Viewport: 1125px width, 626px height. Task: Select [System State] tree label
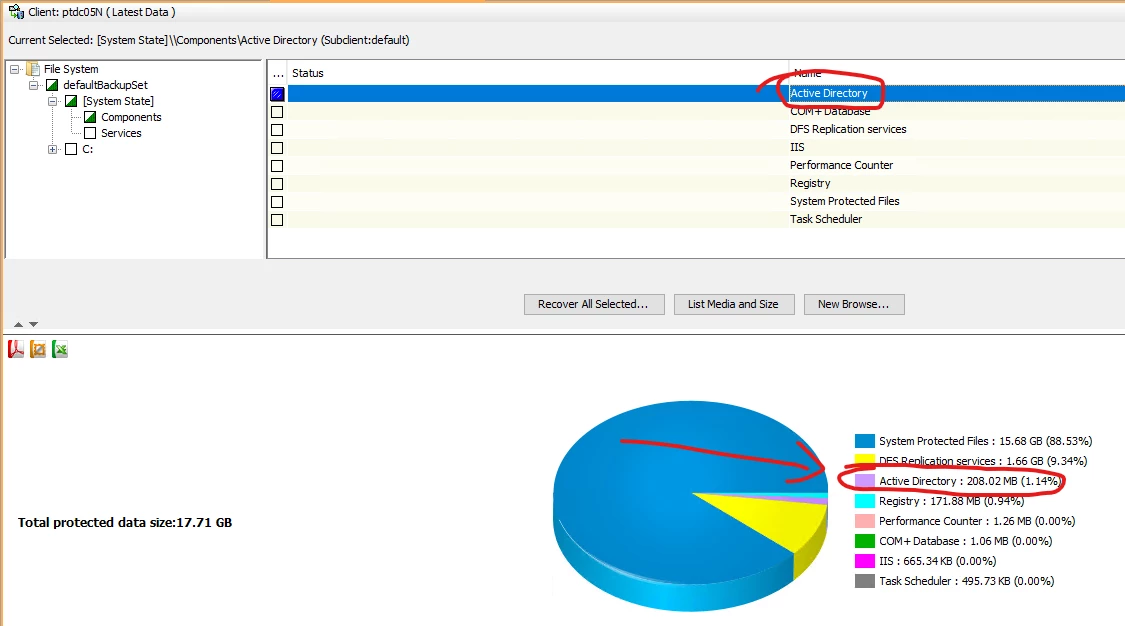[x=118, y=101]
